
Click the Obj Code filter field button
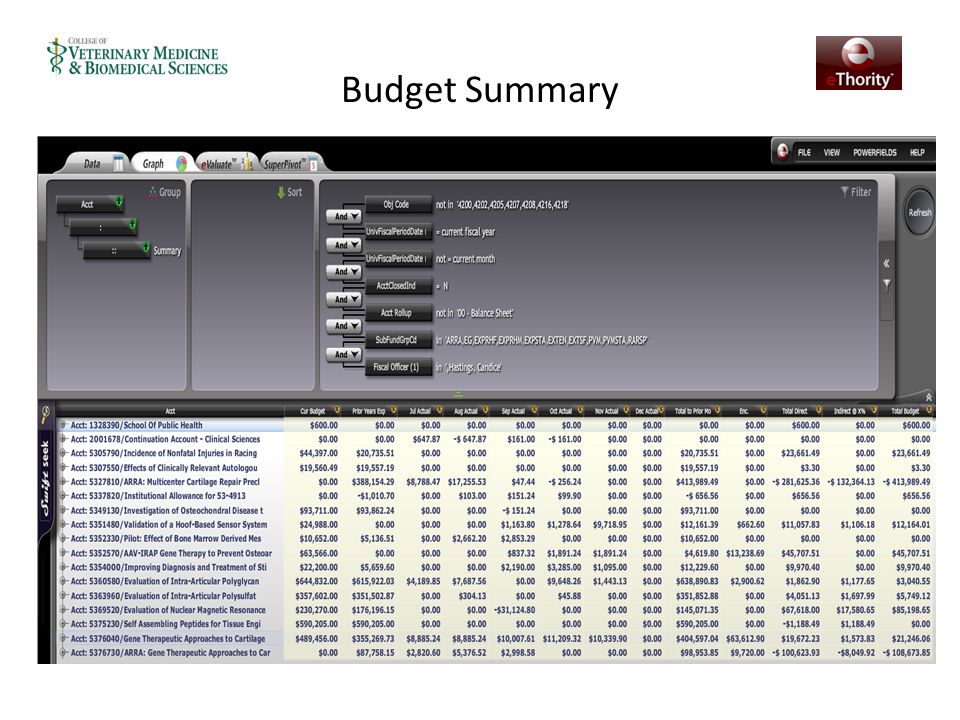[x=398, y=204]
